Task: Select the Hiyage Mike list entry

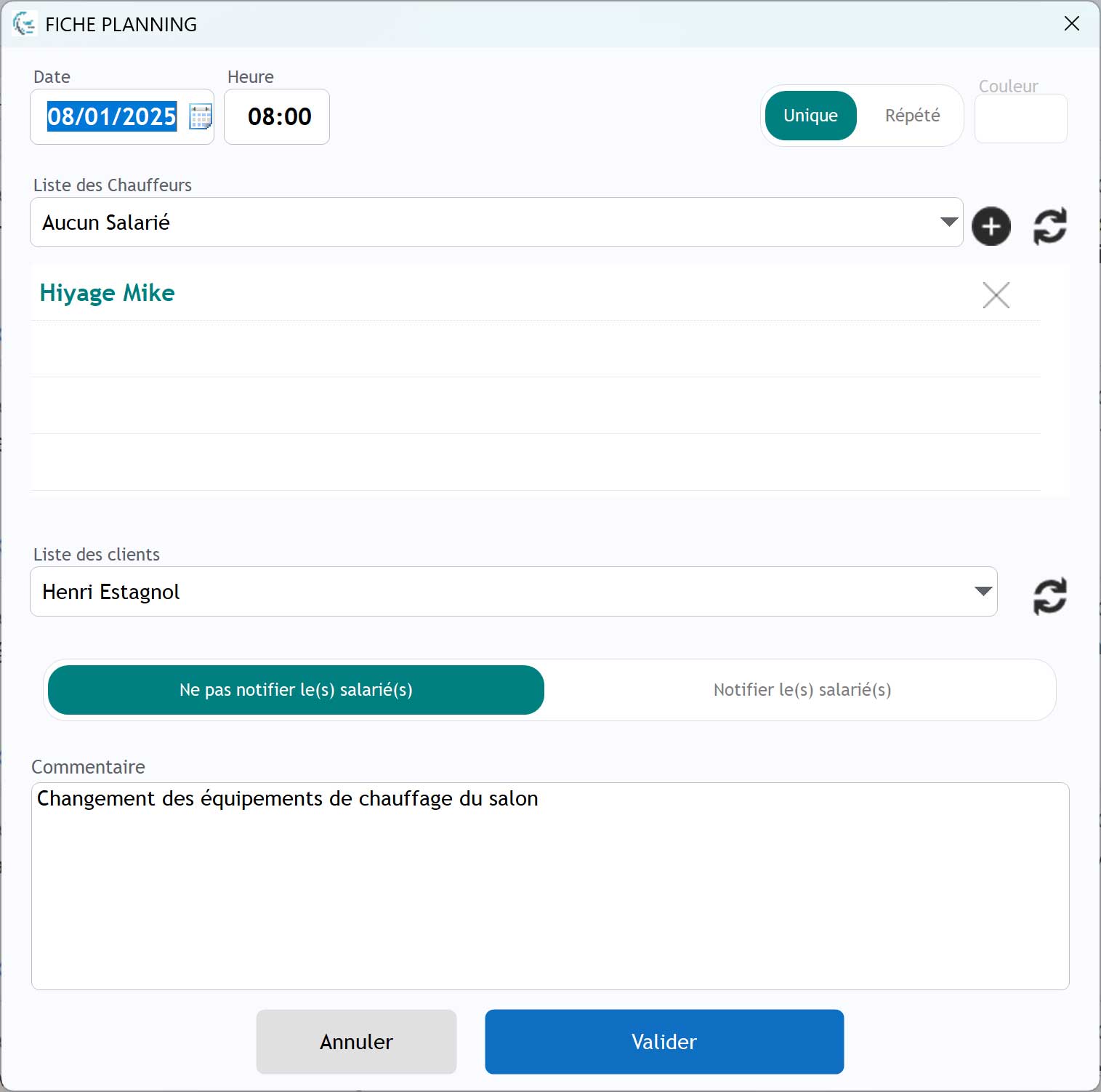Action: point(108,293)
